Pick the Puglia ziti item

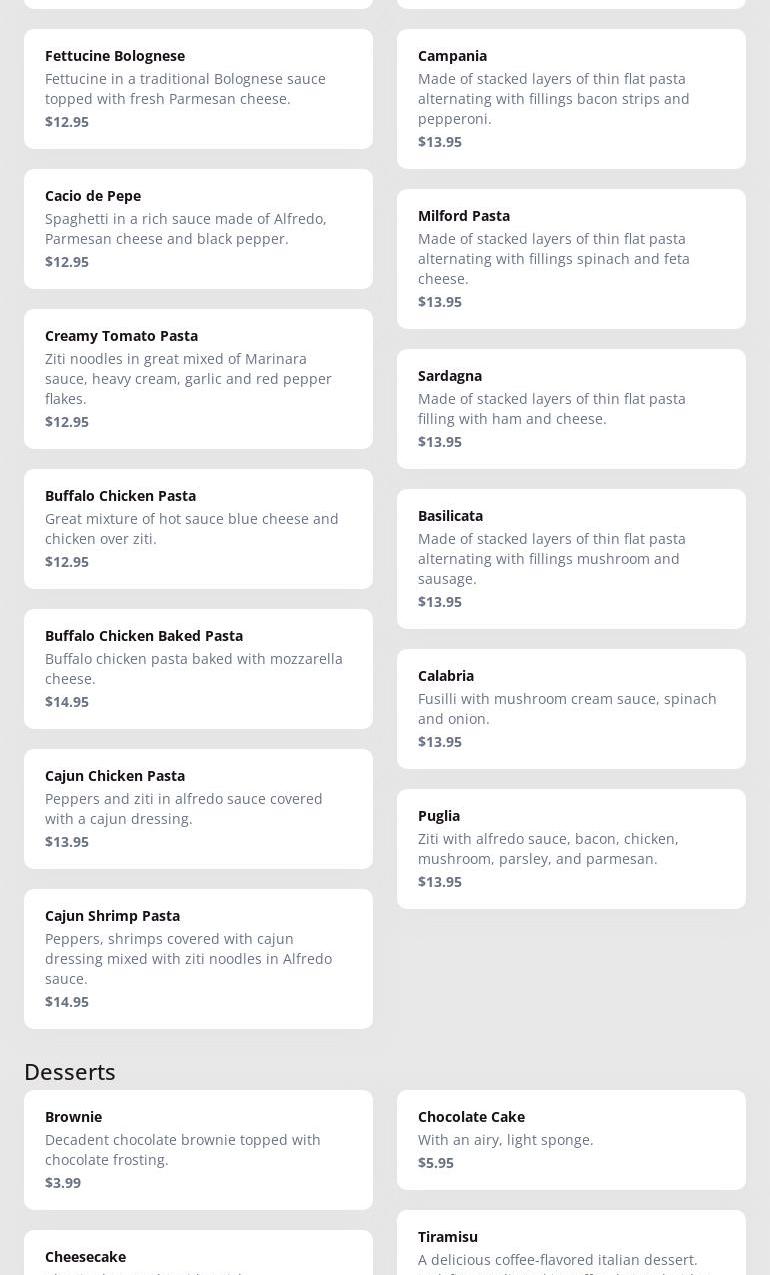571,849
